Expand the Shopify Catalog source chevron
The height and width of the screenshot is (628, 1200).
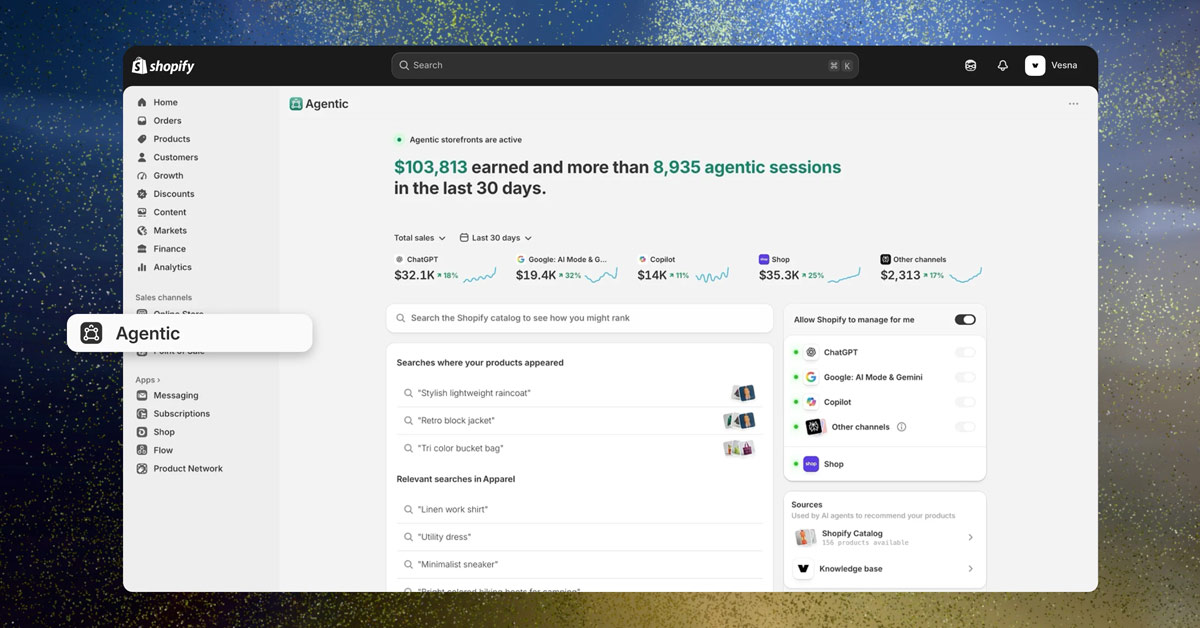(971, 538)
